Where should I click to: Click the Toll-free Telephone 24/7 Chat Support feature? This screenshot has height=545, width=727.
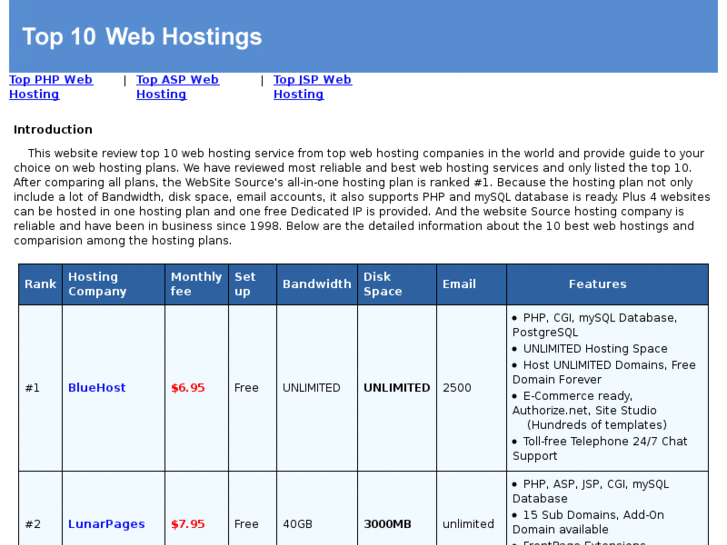pos(600,449)
